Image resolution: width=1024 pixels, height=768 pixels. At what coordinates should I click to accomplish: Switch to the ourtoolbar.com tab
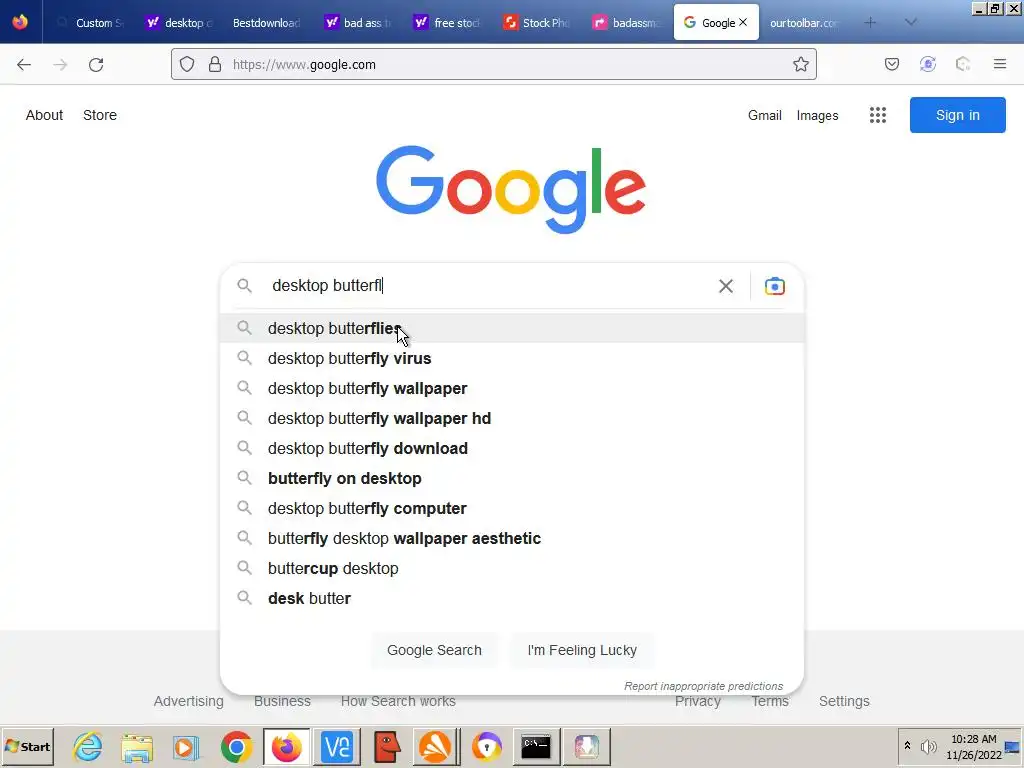click(804, 23)
